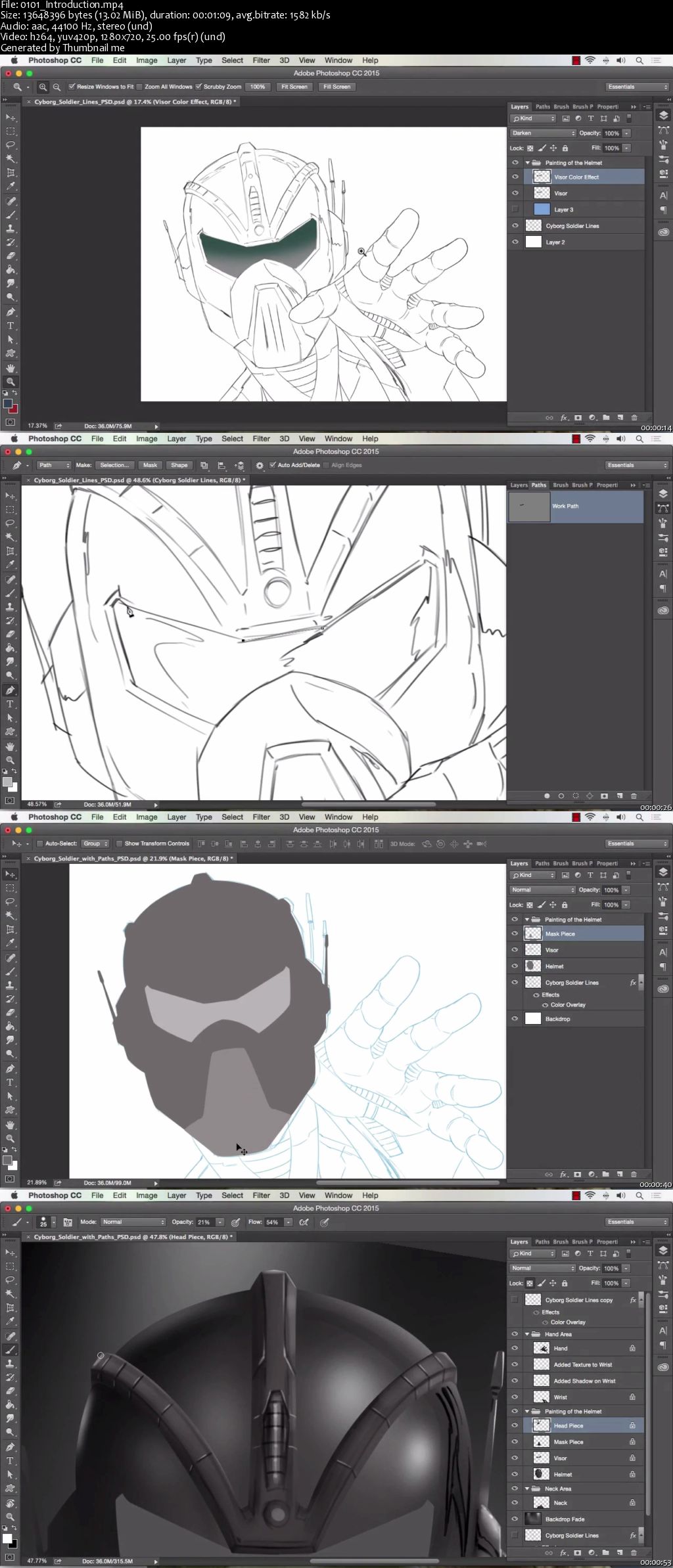Click the Zoom In magnifier in options bar
The height and width of the screenshot is (1568, 673).
point(43,87)
